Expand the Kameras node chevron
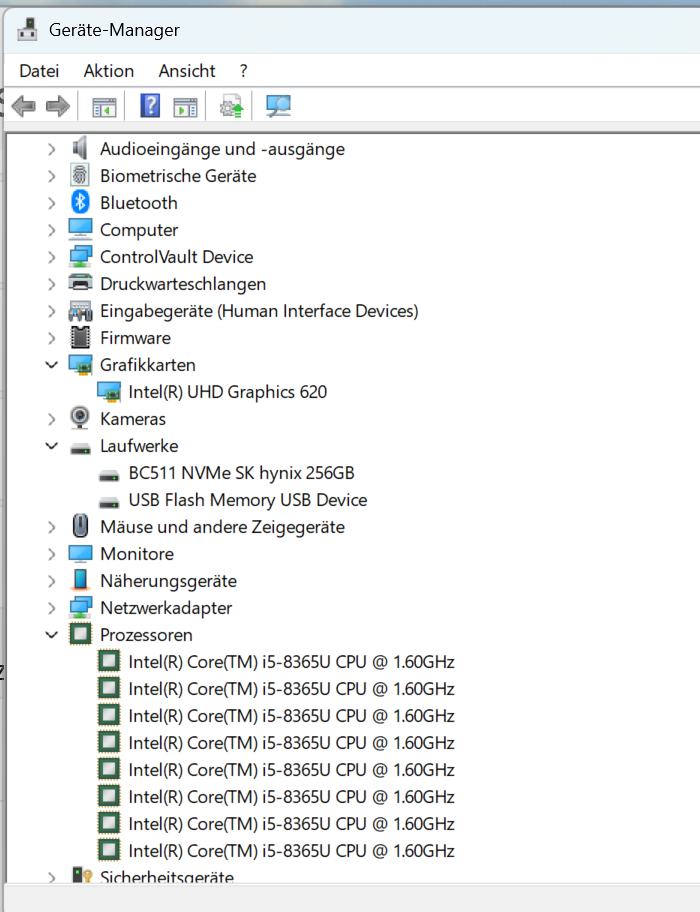Image resolution: width=700 pixels, height=912 pixels. click(x=52, y=419)
